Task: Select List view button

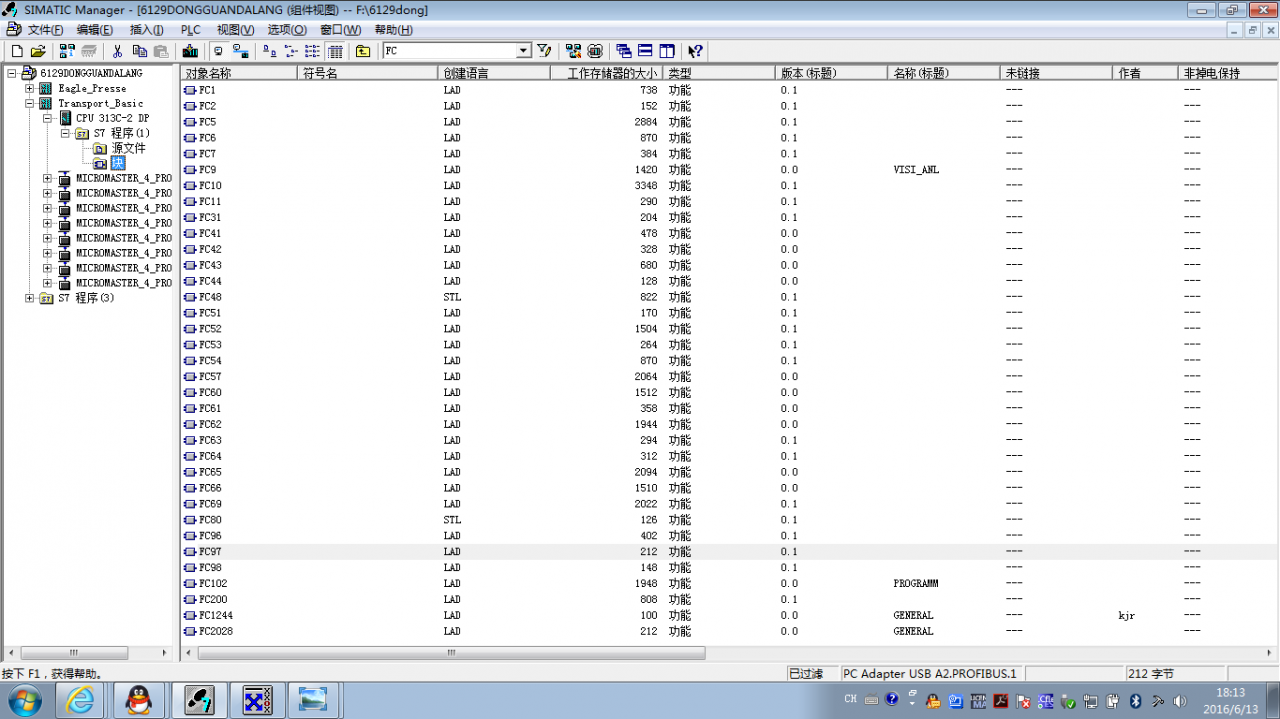Action: point(313,51)
